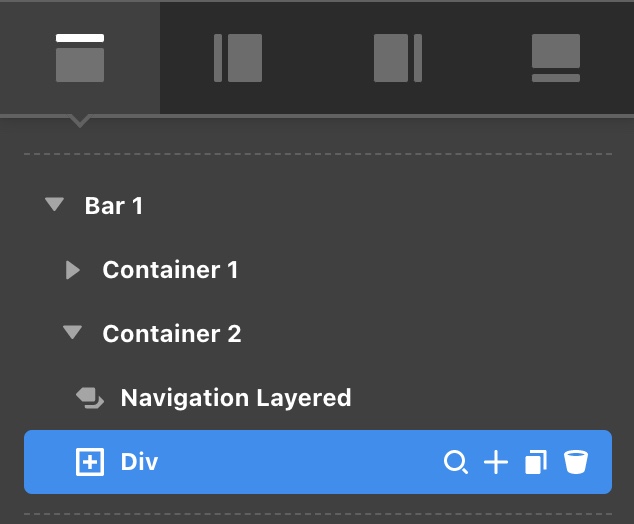The width and height of the screenshot is (634, 524).
Task: Select the Bar 1 element label
Action: click(x=114, y=206)
